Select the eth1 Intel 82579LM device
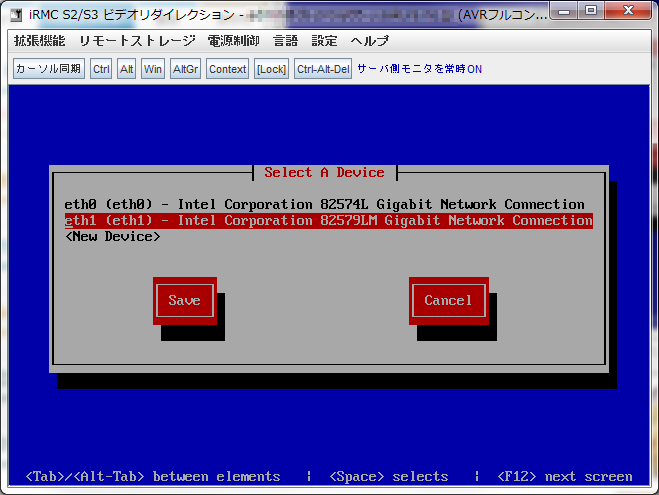This screenshot has width=659, height=495. coord(328,220)
